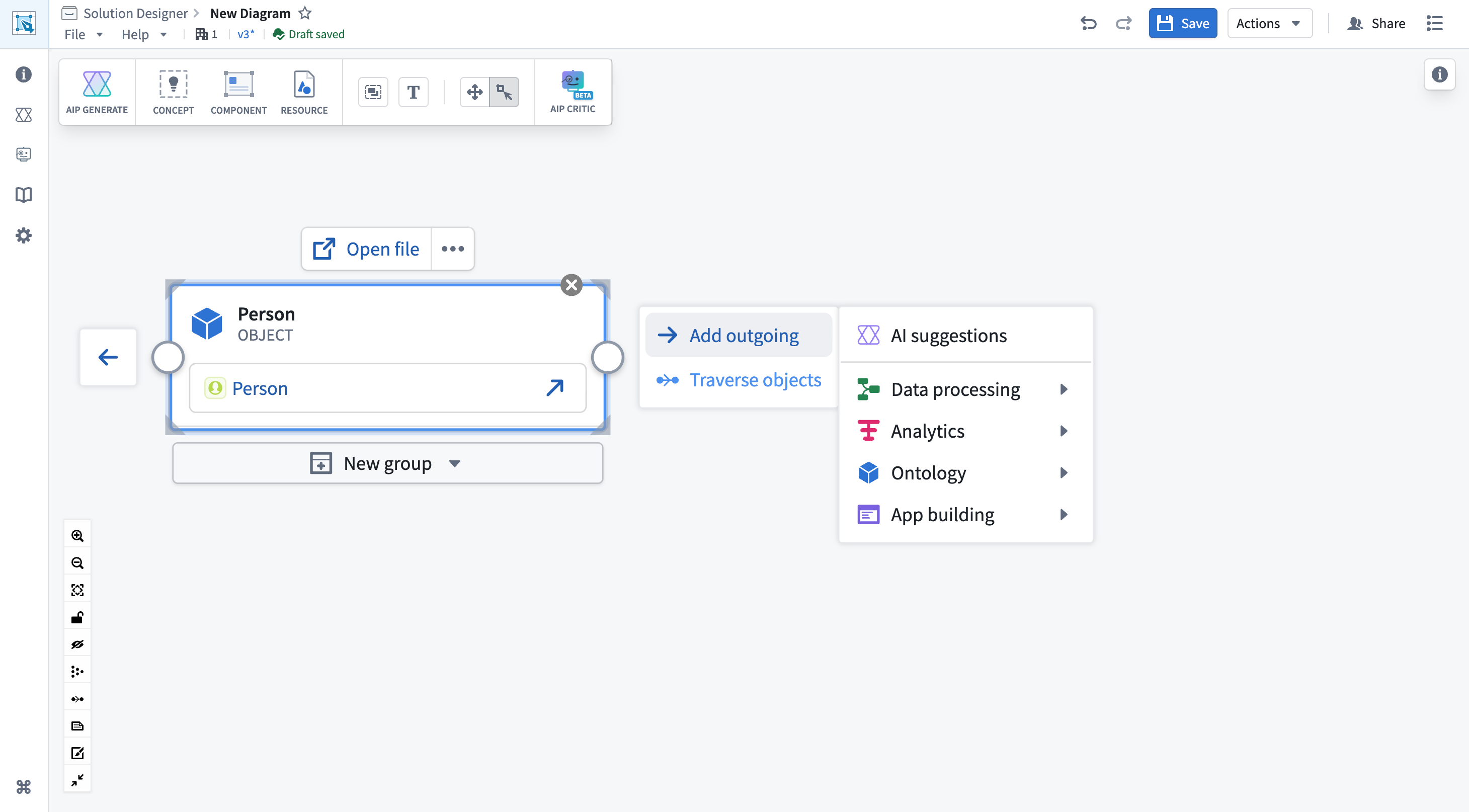Open the list panel icon at top right

tap(1435, 23)
